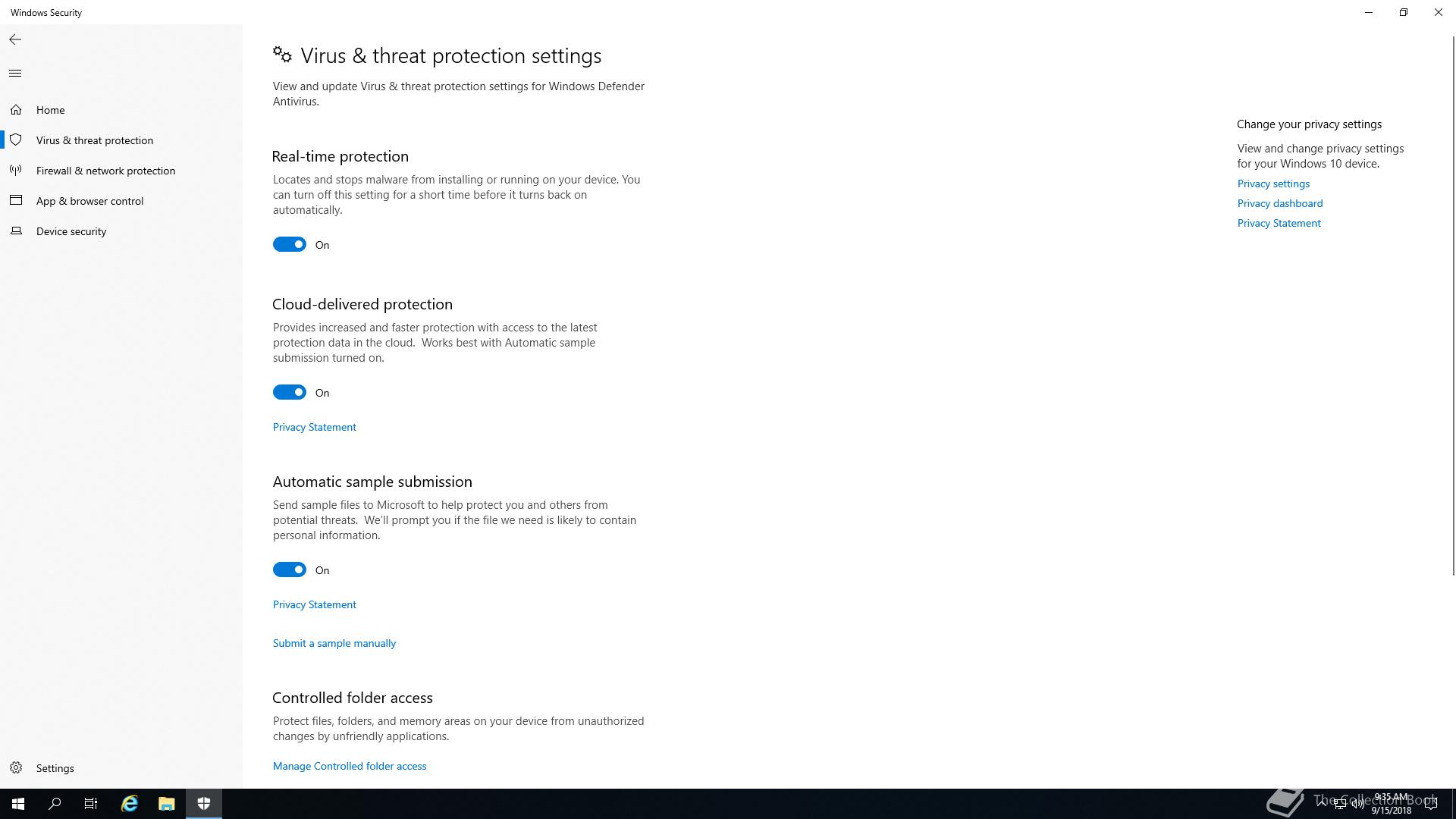1456x819 pixels.
Task: Open Privacy Statement under Cloud-delivered protection
Action: 315,427
